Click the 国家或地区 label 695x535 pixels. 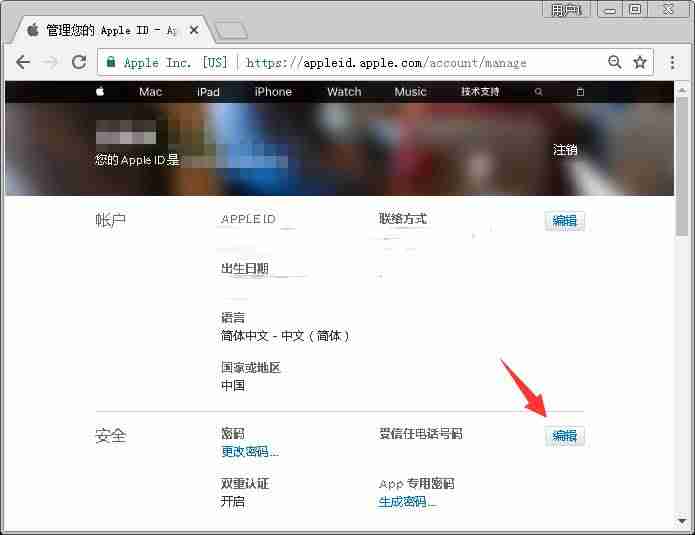251,367
